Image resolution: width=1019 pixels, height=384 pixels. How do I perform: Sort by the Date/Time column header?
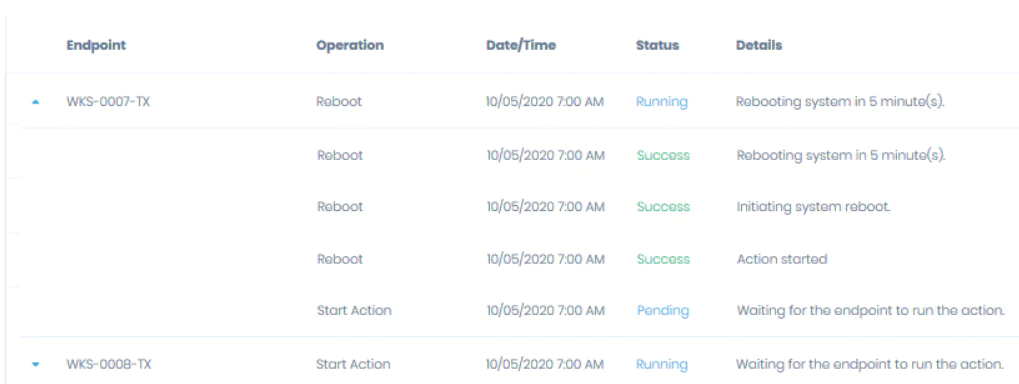click(521, 45)
